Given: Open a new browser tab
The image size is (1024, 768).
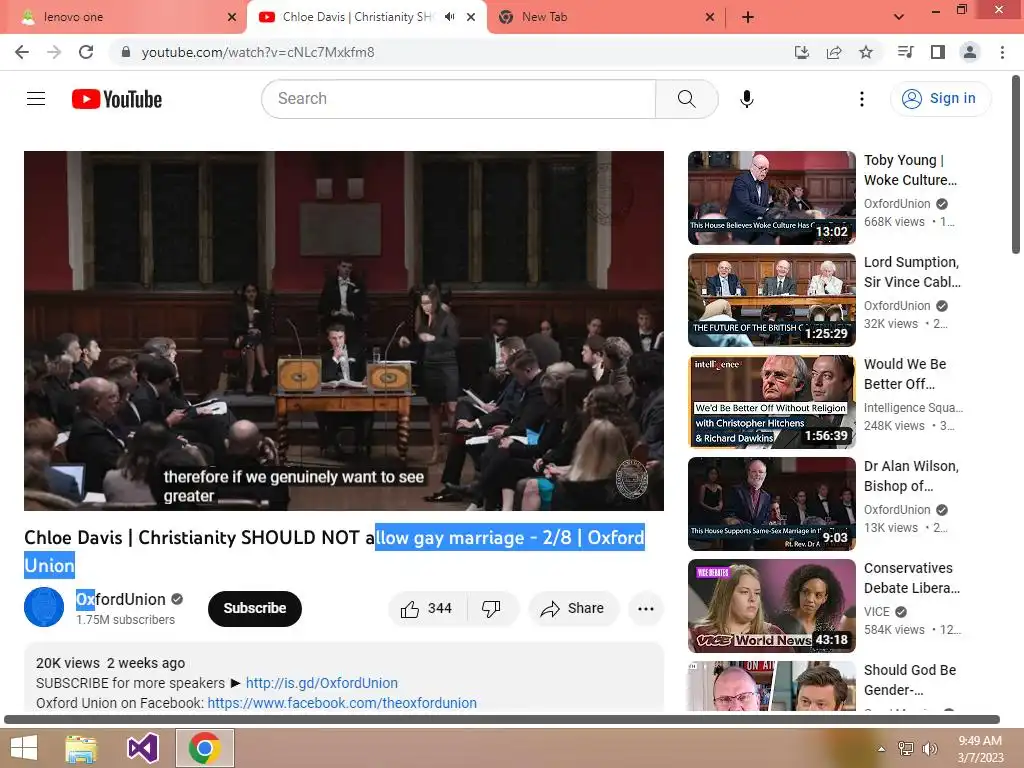Looking at the screenshot, I should tap(748, 17).
